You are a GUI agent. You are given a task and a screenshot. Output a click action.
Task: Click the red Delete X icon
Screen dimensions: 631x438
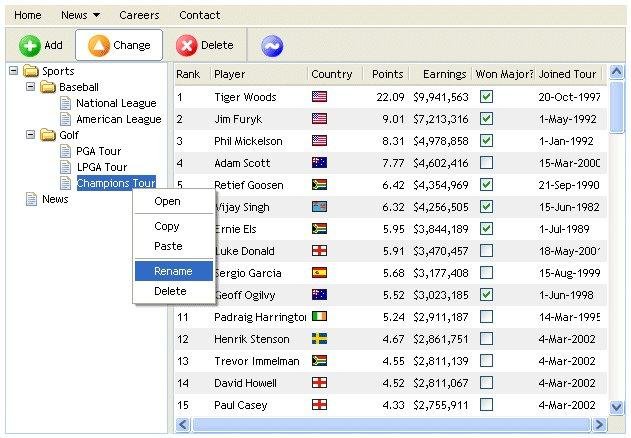pyautogui.click(x=186, y=45)
